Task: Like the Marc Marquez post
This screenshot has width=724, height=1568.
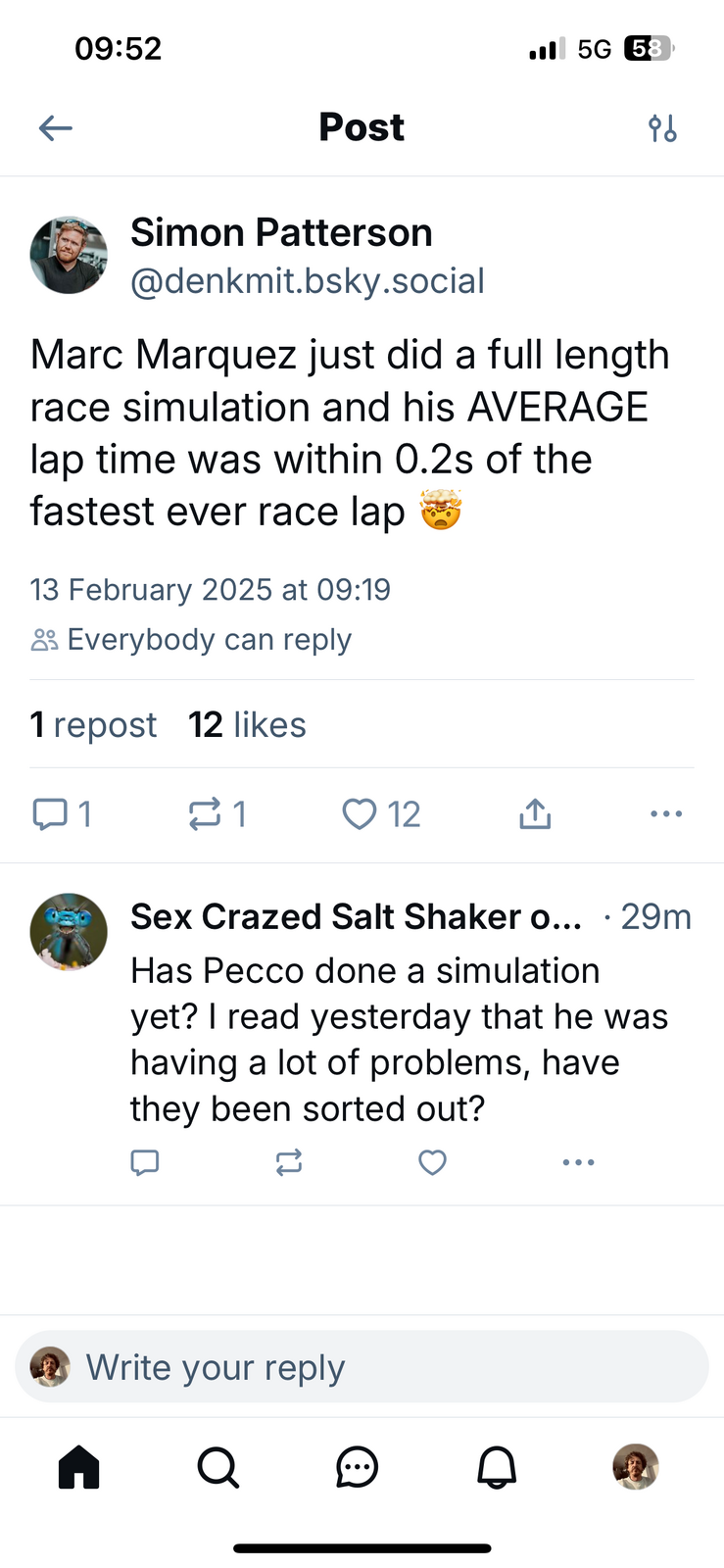Action: [x=360, y=814]
